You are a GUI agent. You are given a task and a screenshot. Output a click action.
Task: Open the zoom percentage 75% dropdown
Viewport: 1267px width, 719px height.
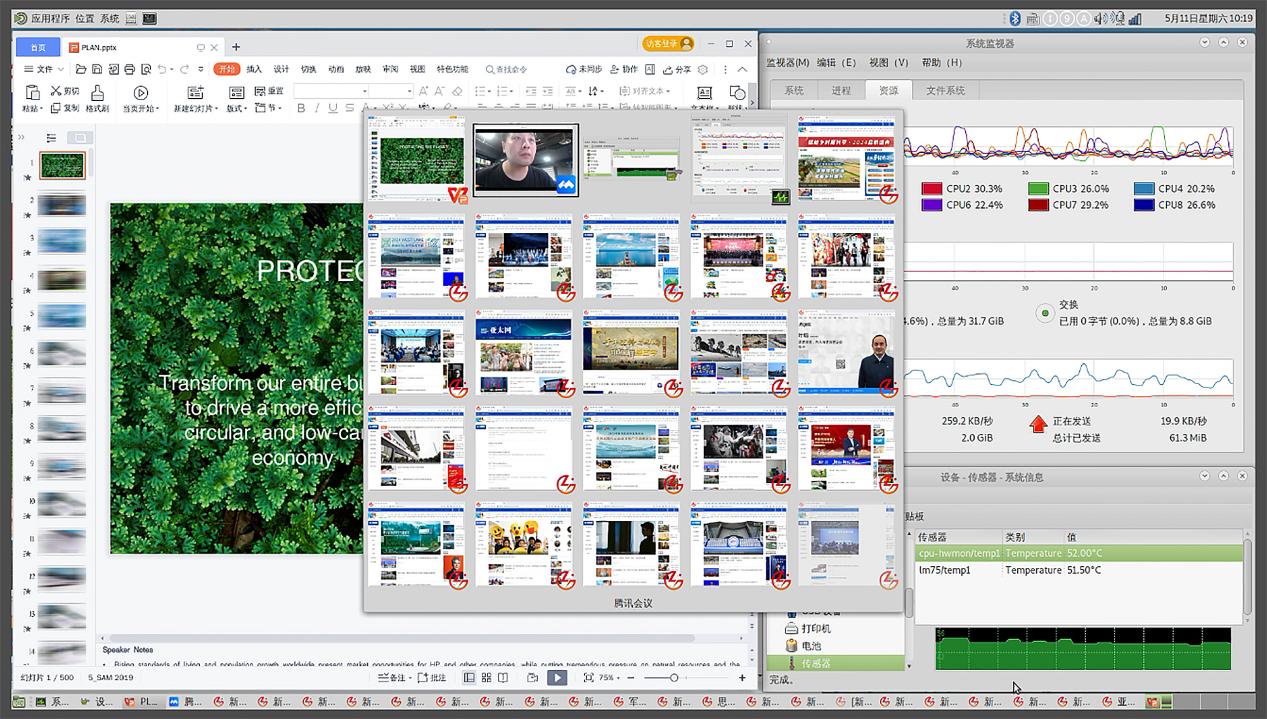[609, 678]
